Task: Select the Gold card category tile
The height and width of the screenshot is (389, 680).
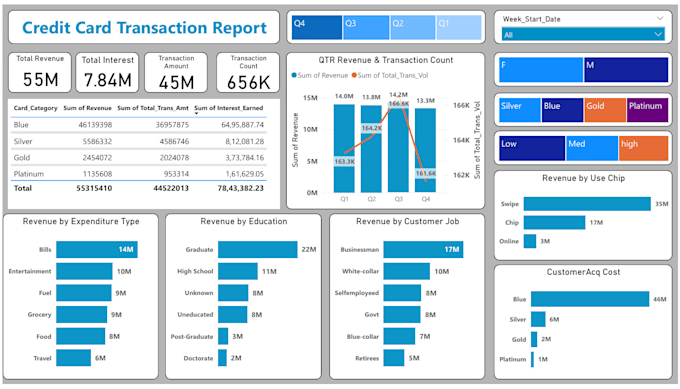Action: pyautogui.click(x=605, y=110)
